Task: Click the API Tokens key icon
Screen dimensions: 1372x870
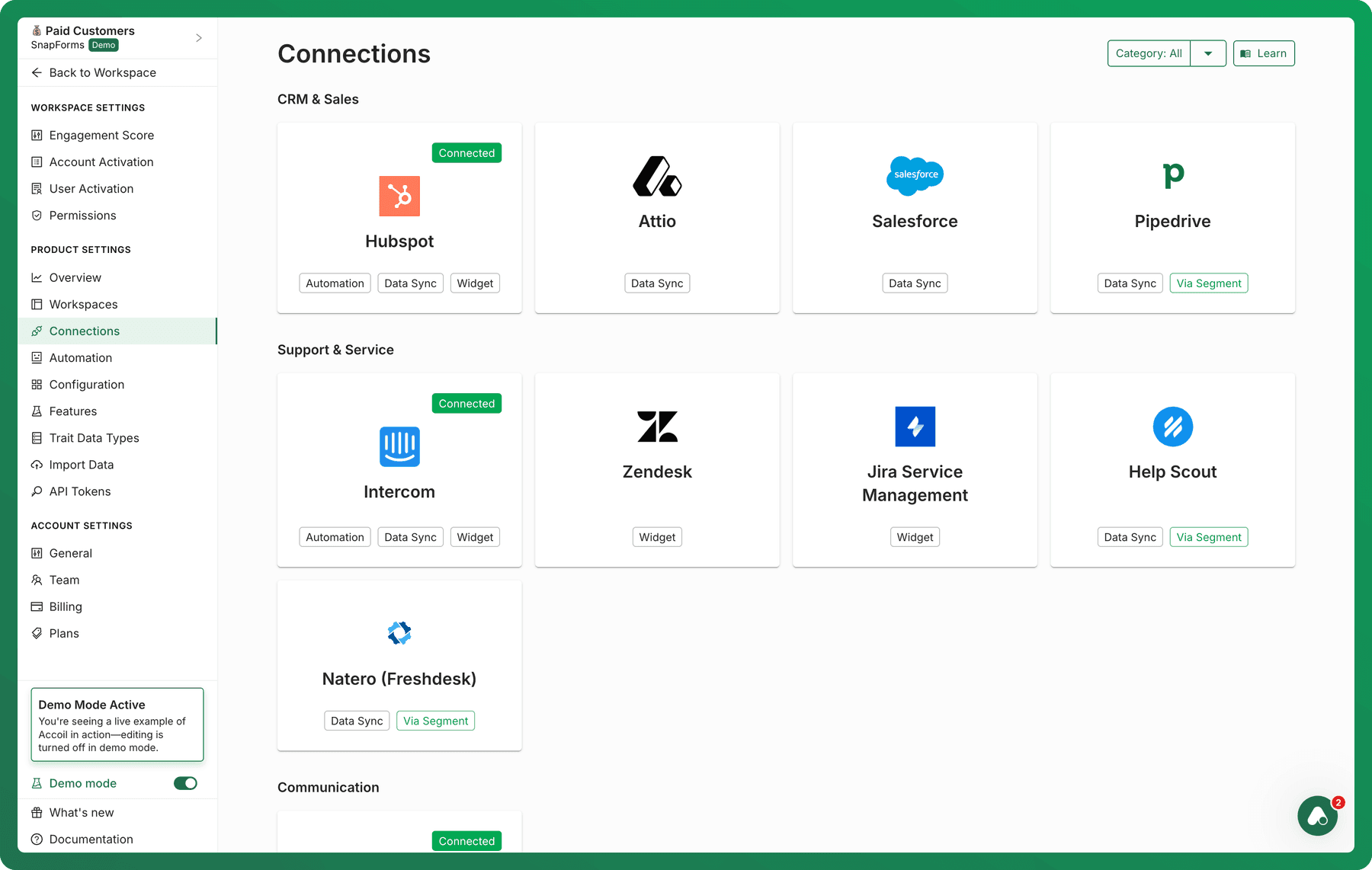Action: (37, 491)
